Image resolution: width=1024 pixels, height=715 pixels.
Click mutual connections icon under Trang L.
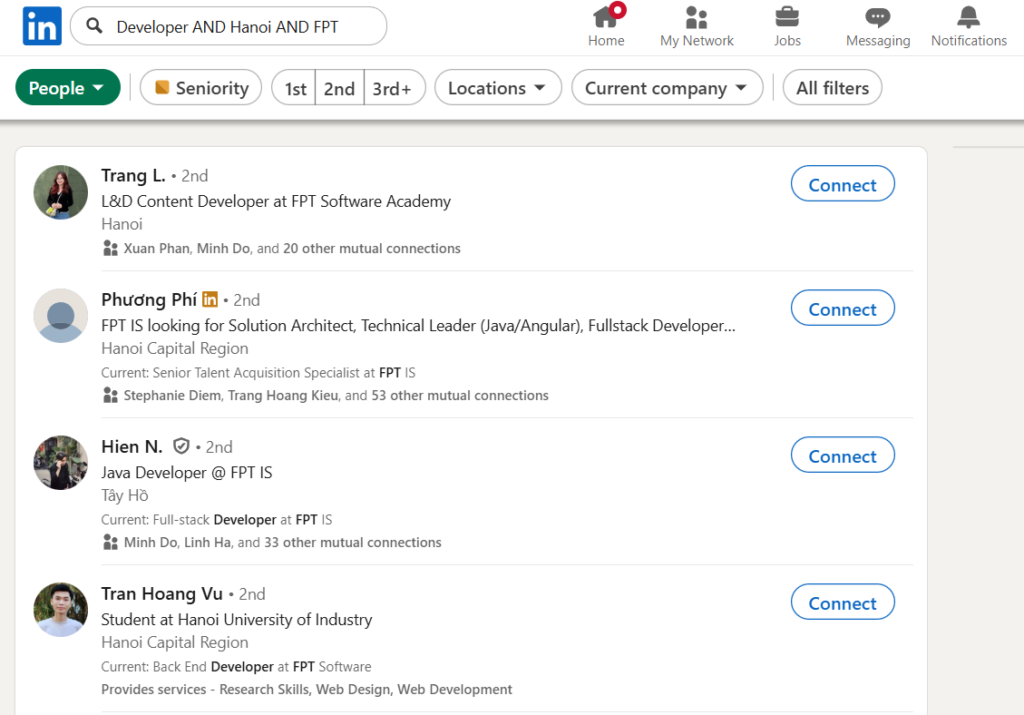pos(110,248)
